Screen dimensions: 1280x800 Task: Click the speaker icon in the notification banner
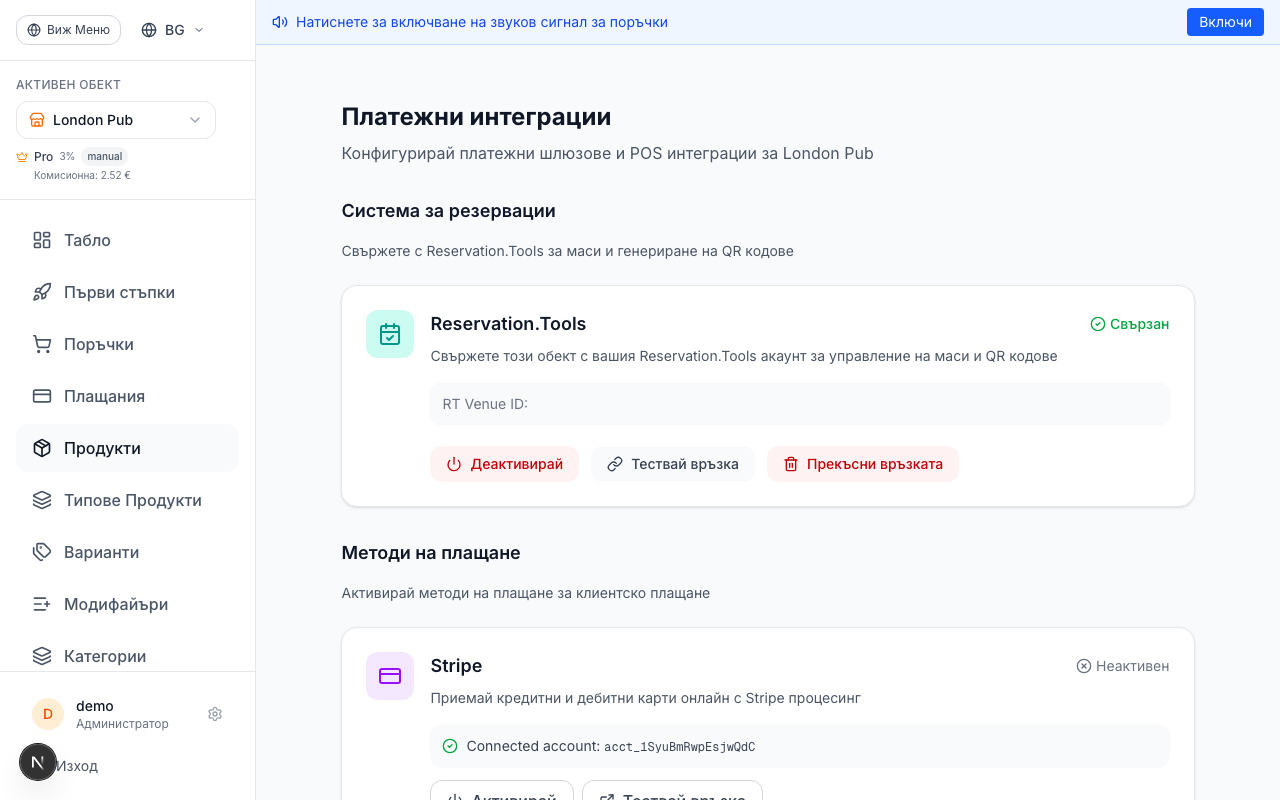coord(279,21)
